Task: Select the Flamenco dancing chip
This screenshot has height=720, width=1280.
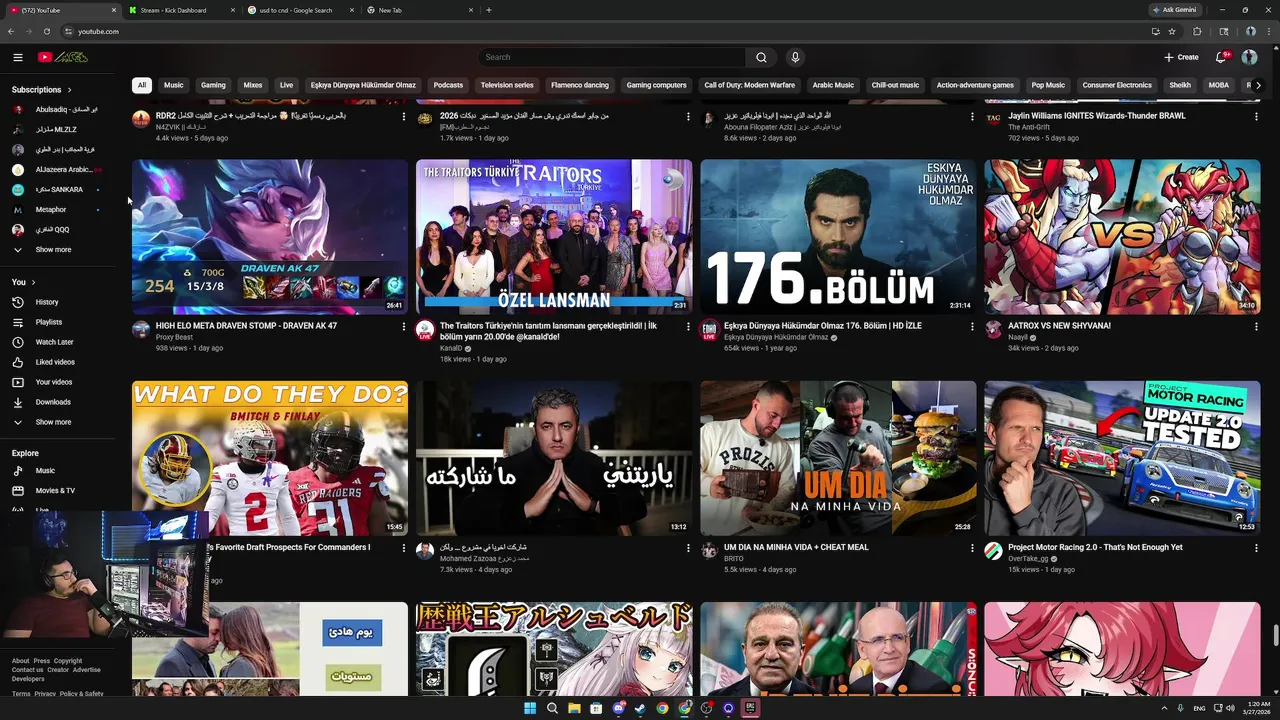Action: coord(580,85)
